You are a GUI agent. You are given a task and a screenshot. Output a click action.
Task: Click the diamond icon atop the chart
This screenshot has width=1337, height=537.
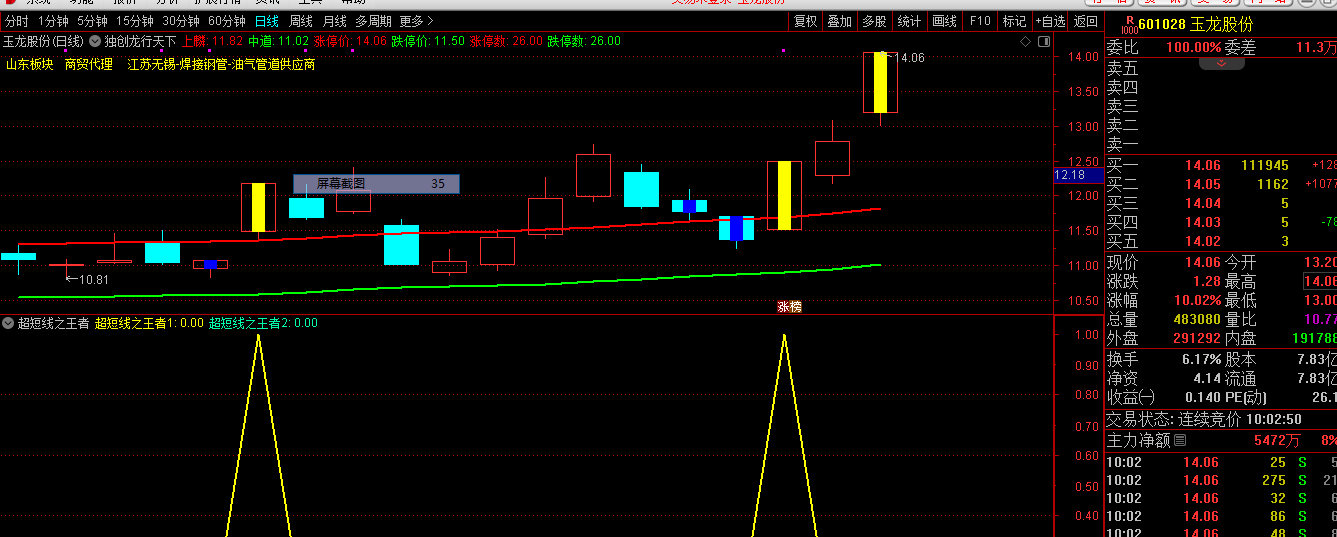pos(1025,42)
